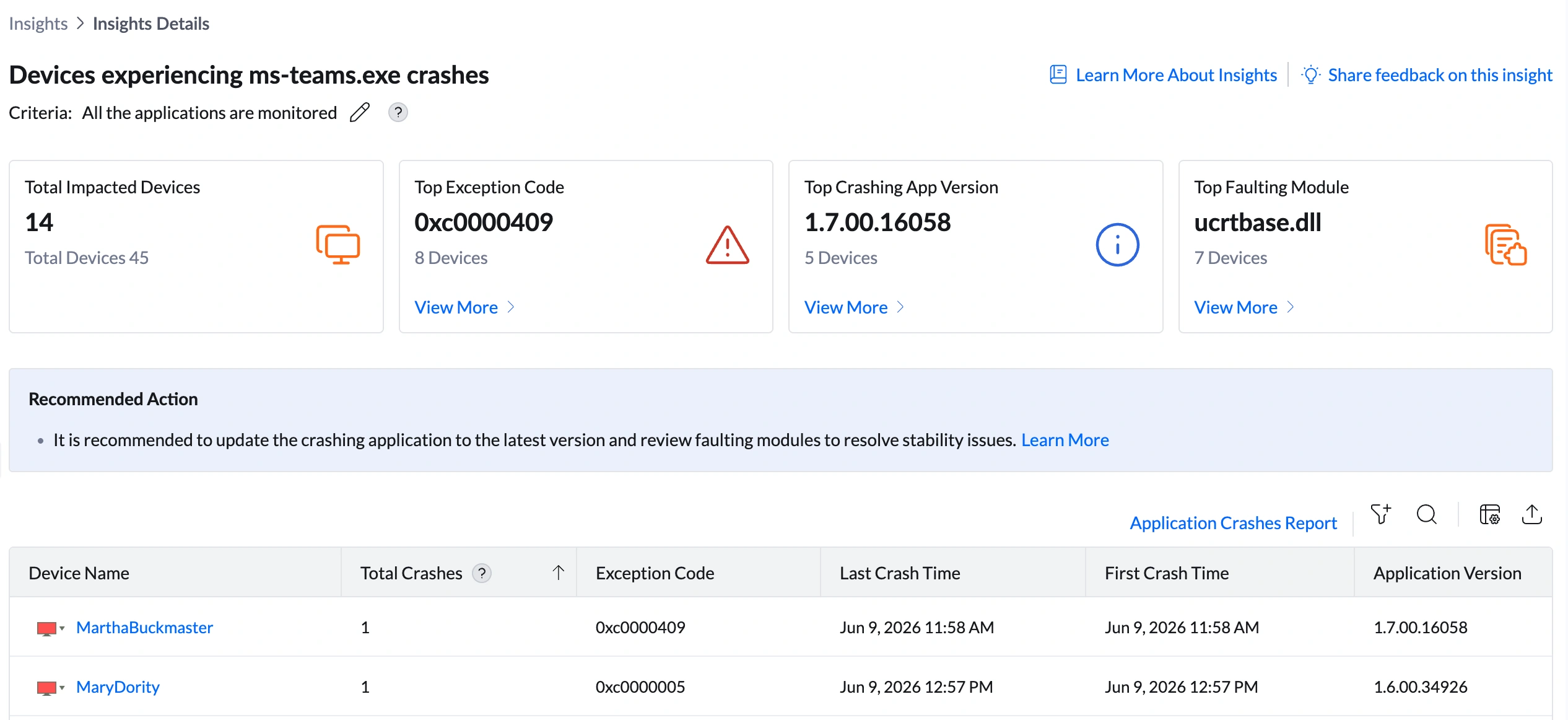1568x720 pixels.
Task: Click Application Version column header
Action: 1453,573
